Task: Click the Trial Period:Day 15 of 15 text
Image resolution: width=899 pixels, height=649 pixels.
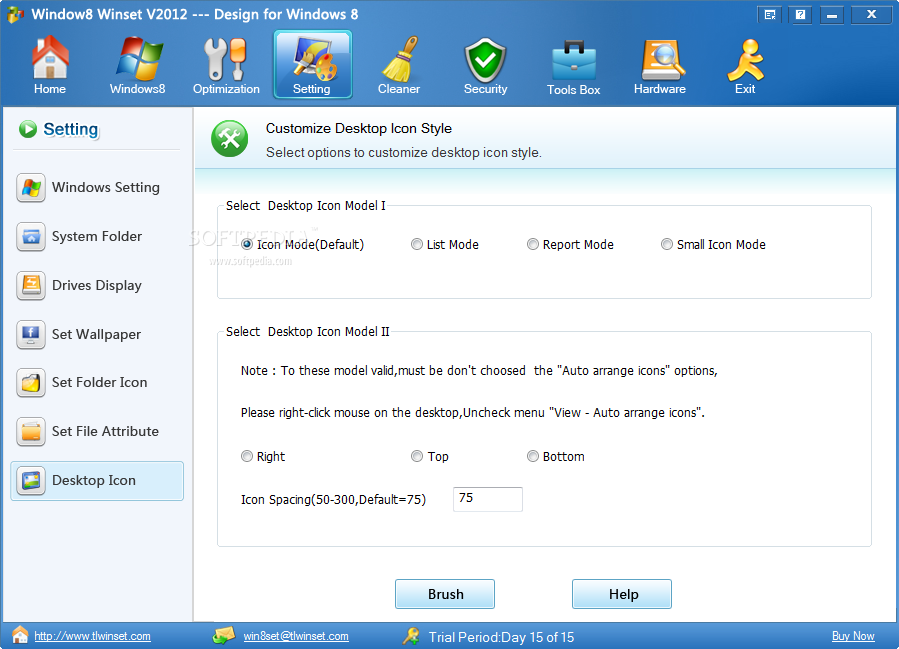Action: [502, 637]
